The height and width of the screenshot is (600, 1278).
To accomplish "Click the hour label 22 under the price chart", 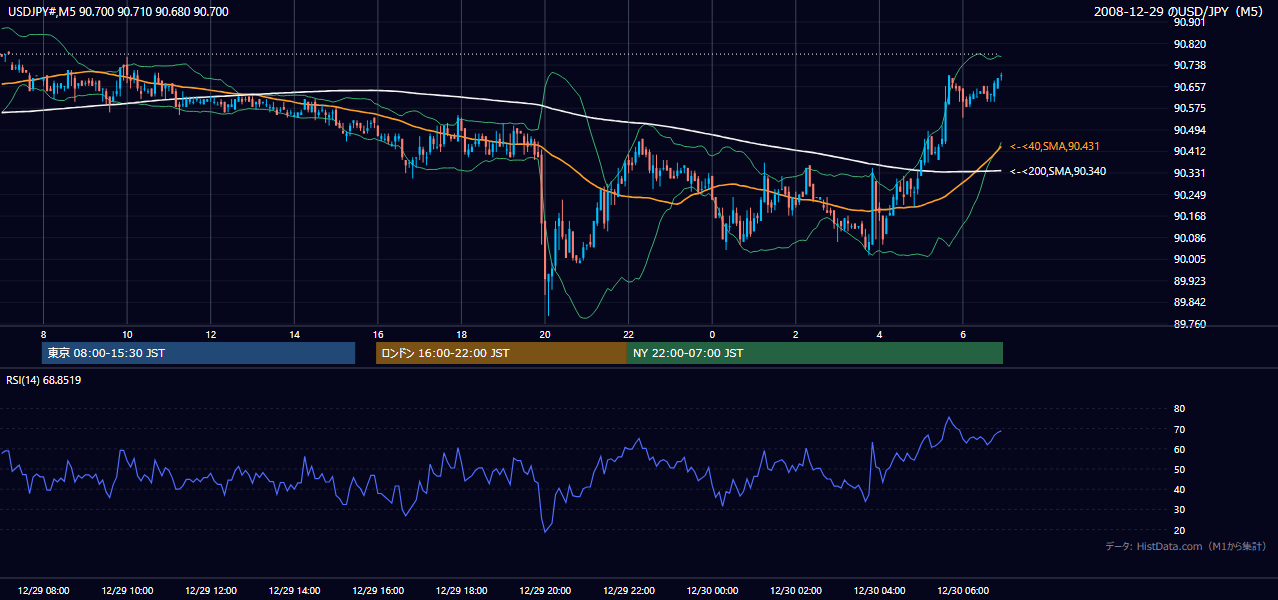I will coord(628,334).
